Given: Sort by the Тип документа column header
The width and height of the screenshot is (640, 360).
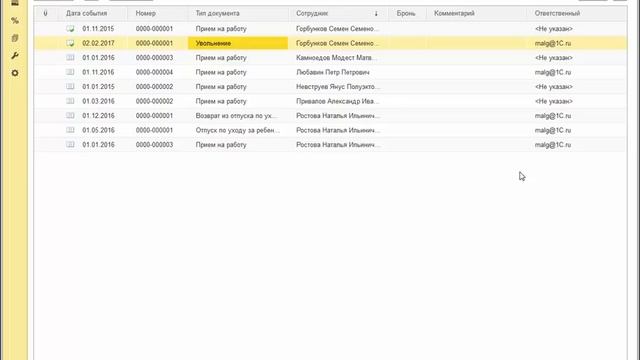Looking at the screenshot, I should pos(218,13).
